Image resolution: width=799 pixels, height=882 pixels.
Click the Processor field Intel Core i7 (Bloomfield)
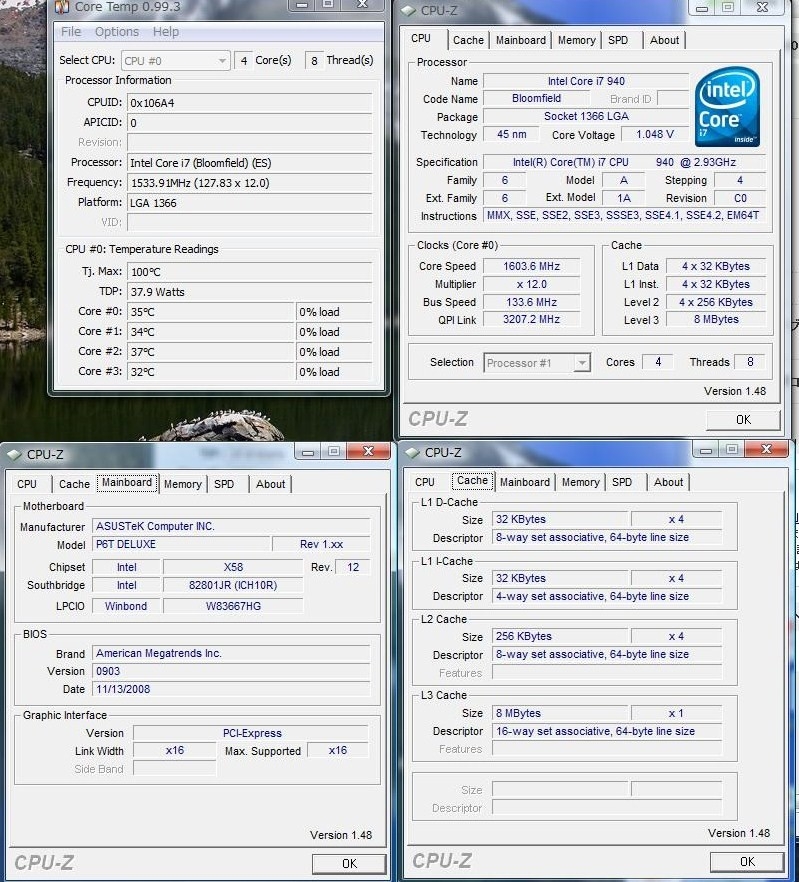click(x=250, y=163)
